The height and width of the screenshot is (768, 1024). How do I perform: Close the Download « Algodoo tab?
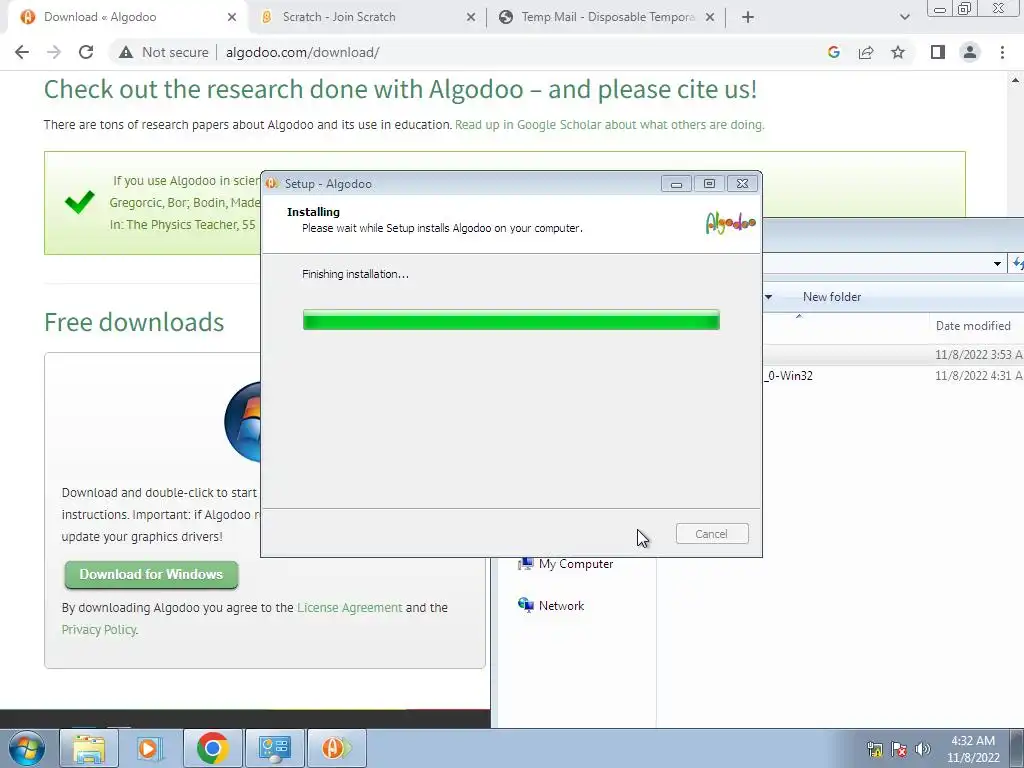232,18
